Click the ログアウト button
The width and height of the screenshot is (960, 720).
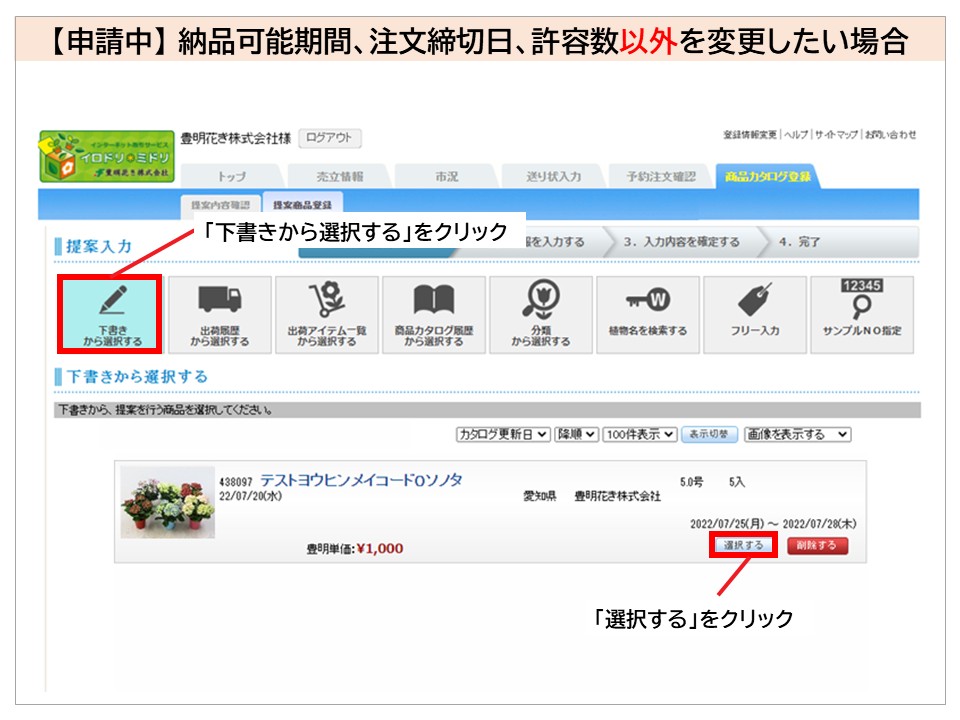pyautogui.click(x=329, y=139)
